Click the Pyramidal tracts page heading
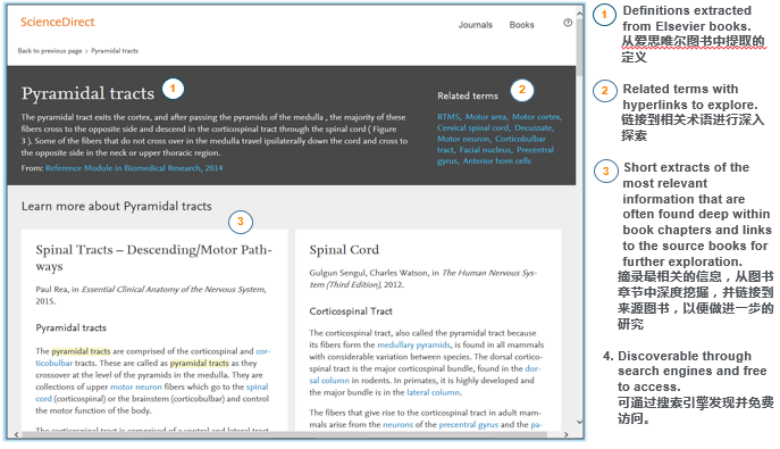Image resolution: width=780 pixels, height=449 pixels. click(x=88, y=93)
